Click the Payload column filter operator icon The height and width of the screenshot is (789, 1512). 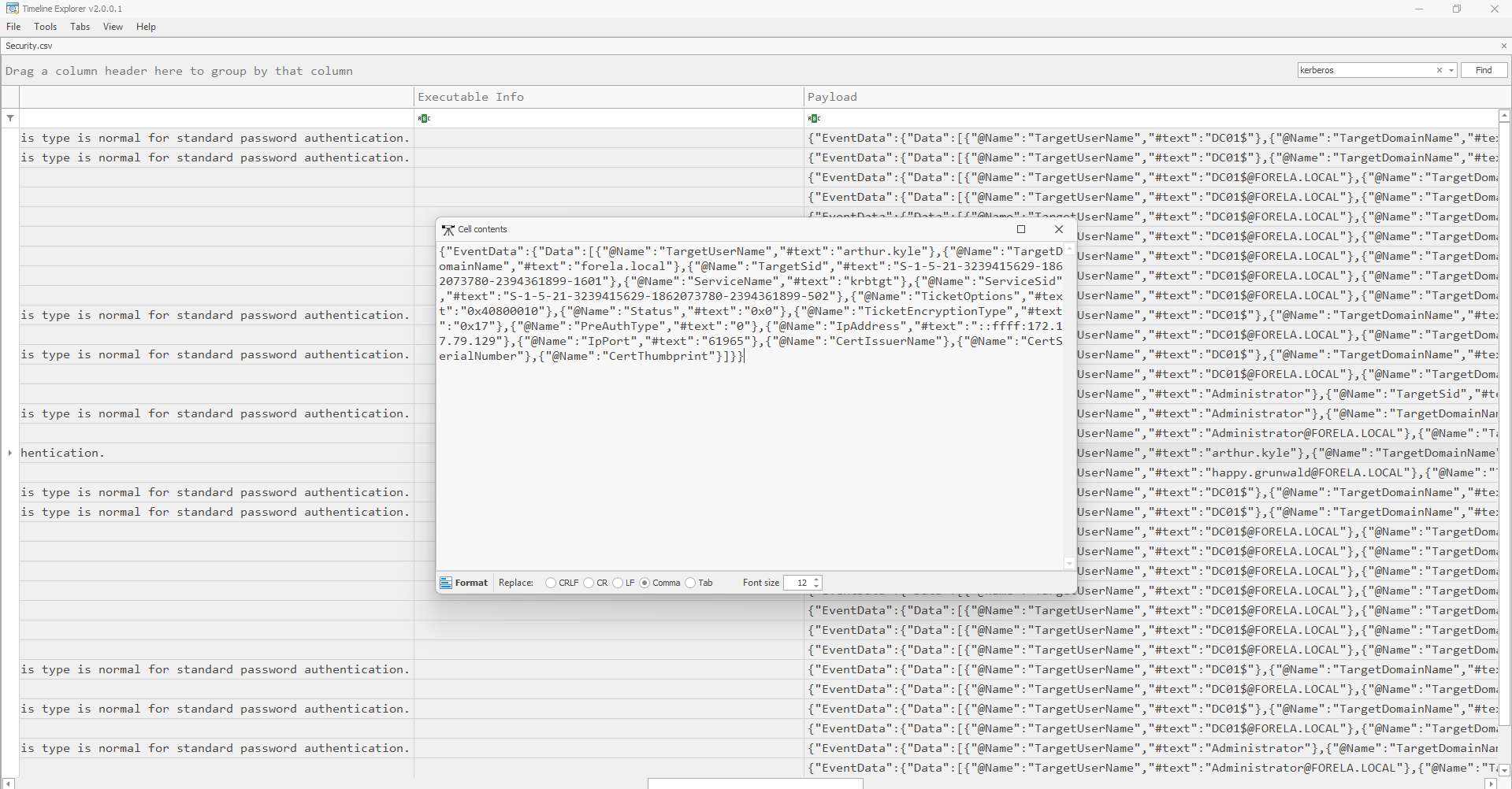814,118
